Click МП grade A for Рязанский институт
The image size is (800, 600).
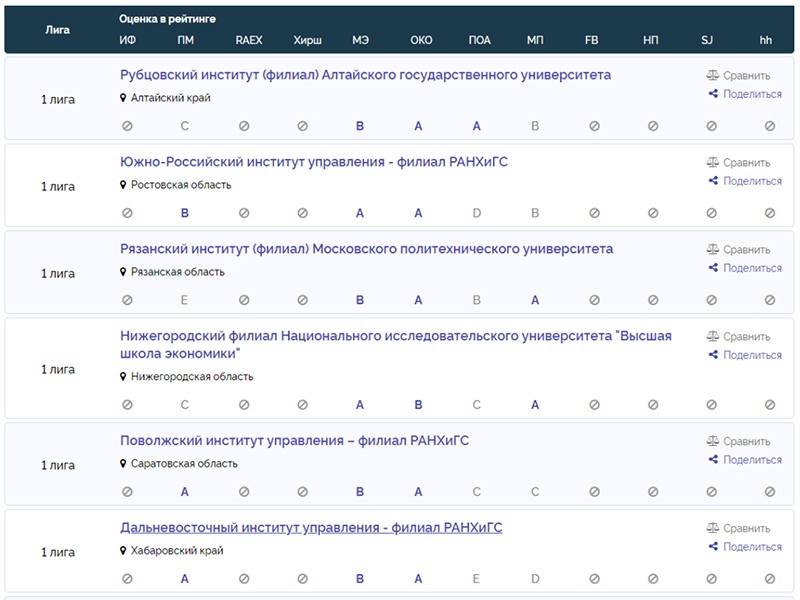535,300
